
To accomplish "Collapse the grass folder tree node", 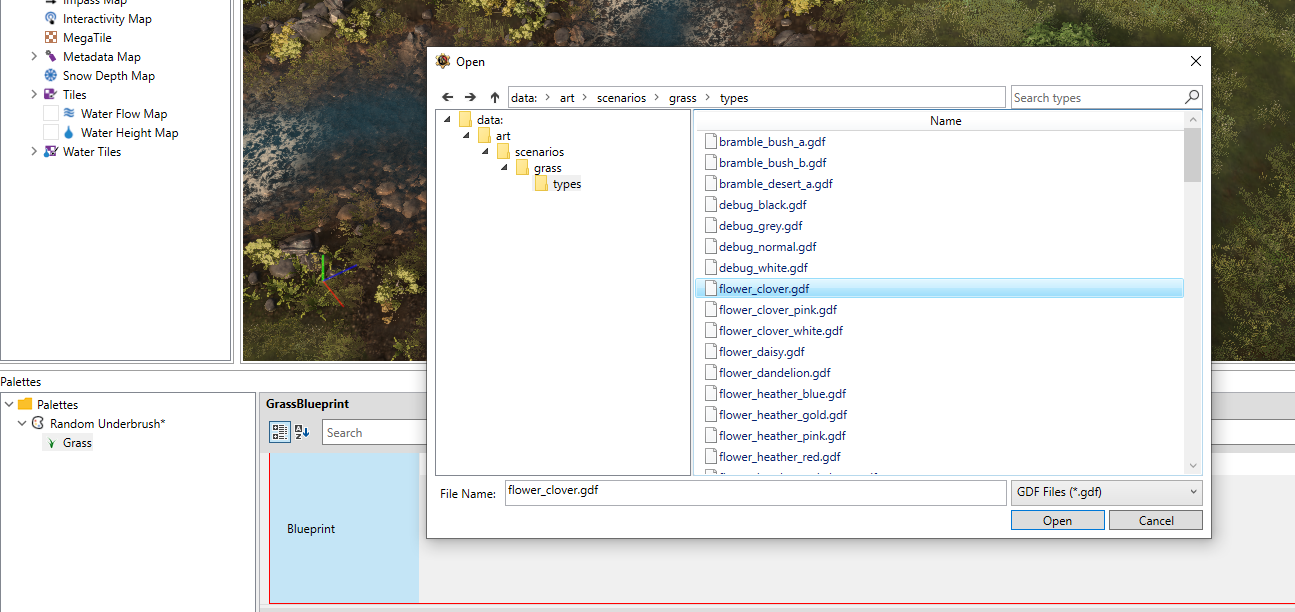I will pos(505,168).
